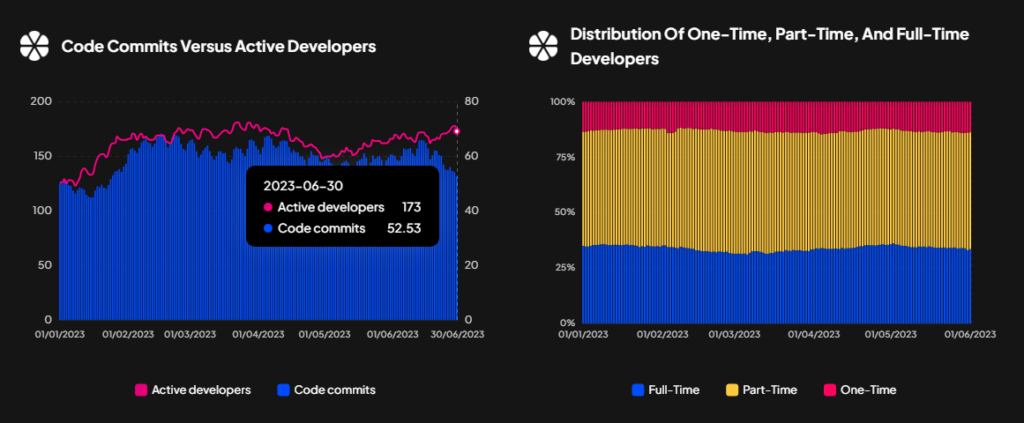Image resolution: width=1024 pixels, height=423 pixels.
Task: Click the Part-Time legend label
Action: click(770, 390)
